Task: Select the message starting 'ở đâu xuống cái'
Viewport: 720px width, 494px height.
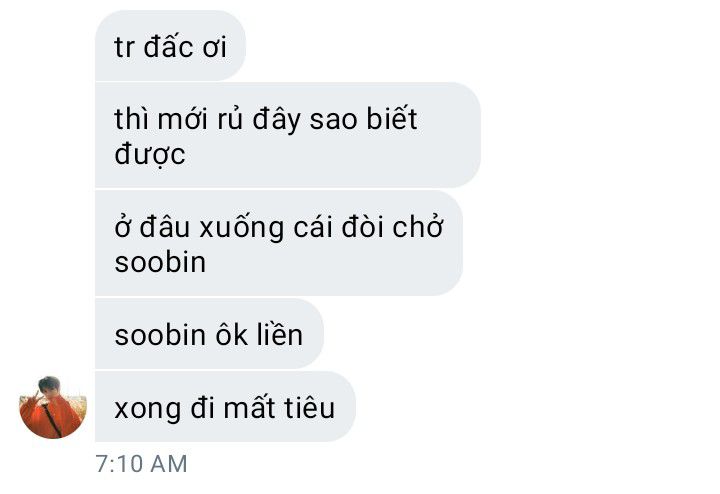Action: click(279, 243)
